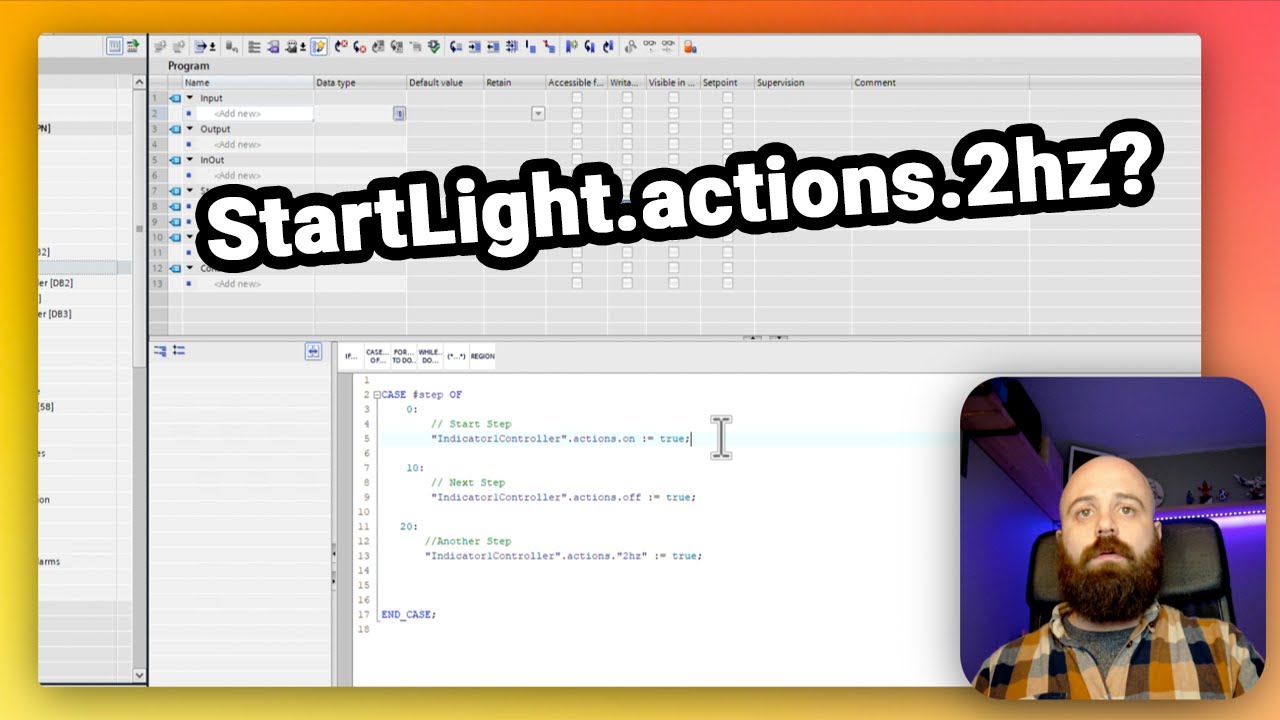Click the first flag bookmark toolbar icon
Image resolution: width=1280 pixels, height=720 pixels.
point(572,46)
